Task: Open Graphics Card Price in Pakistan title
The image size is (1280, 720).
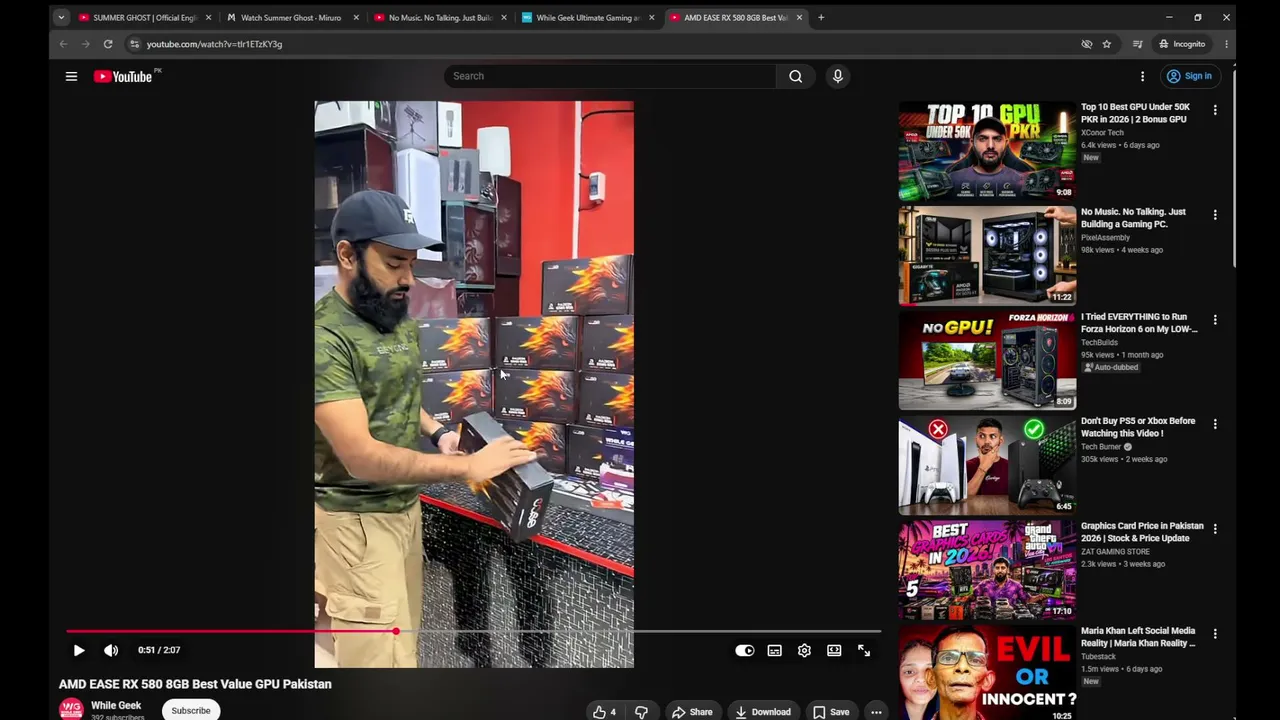Action: [1142, 532]
